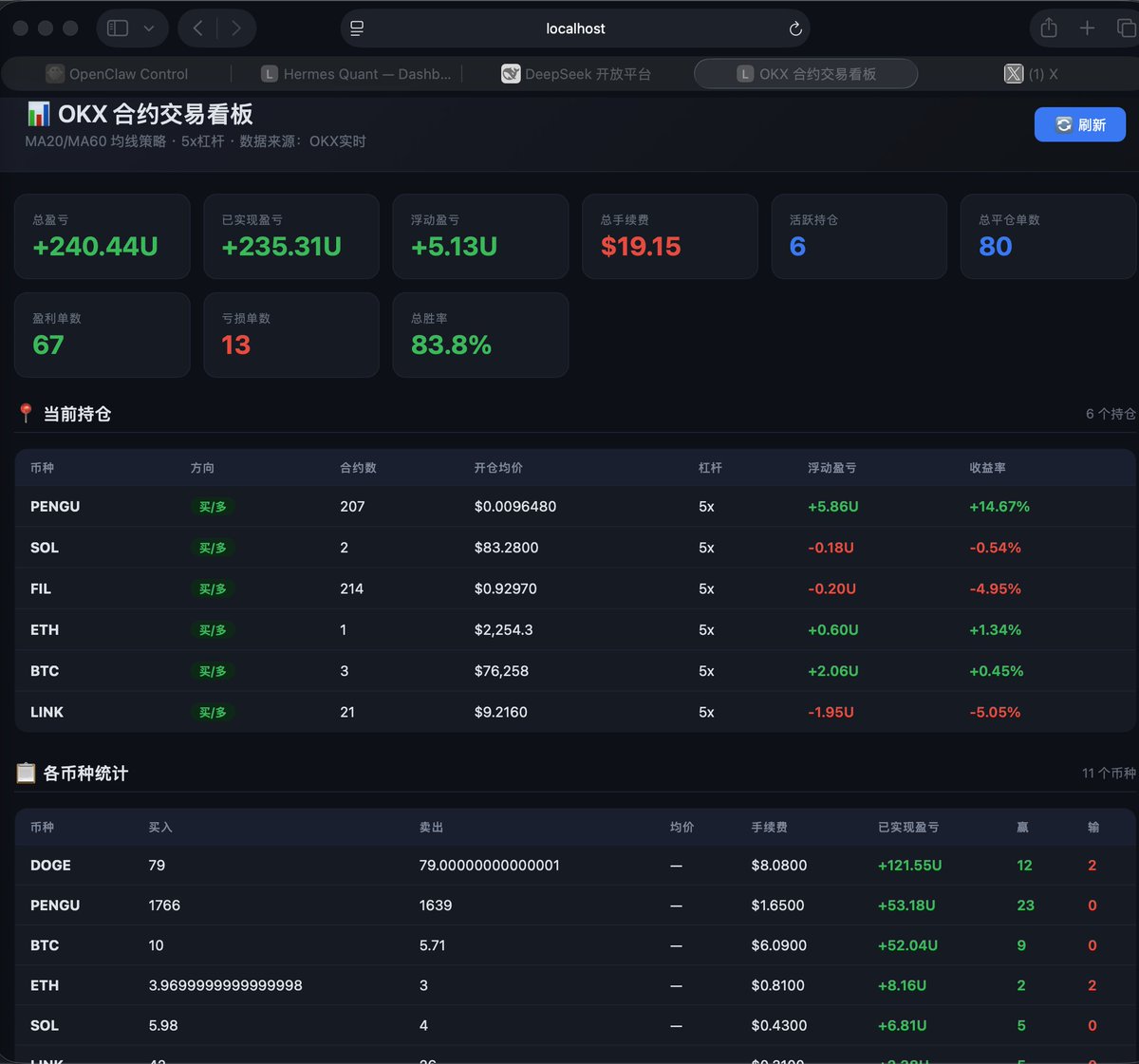Click the pin icon beside 当前持仓
Viewport: 1139px width, 1064px height.
(x=26, y=414)
